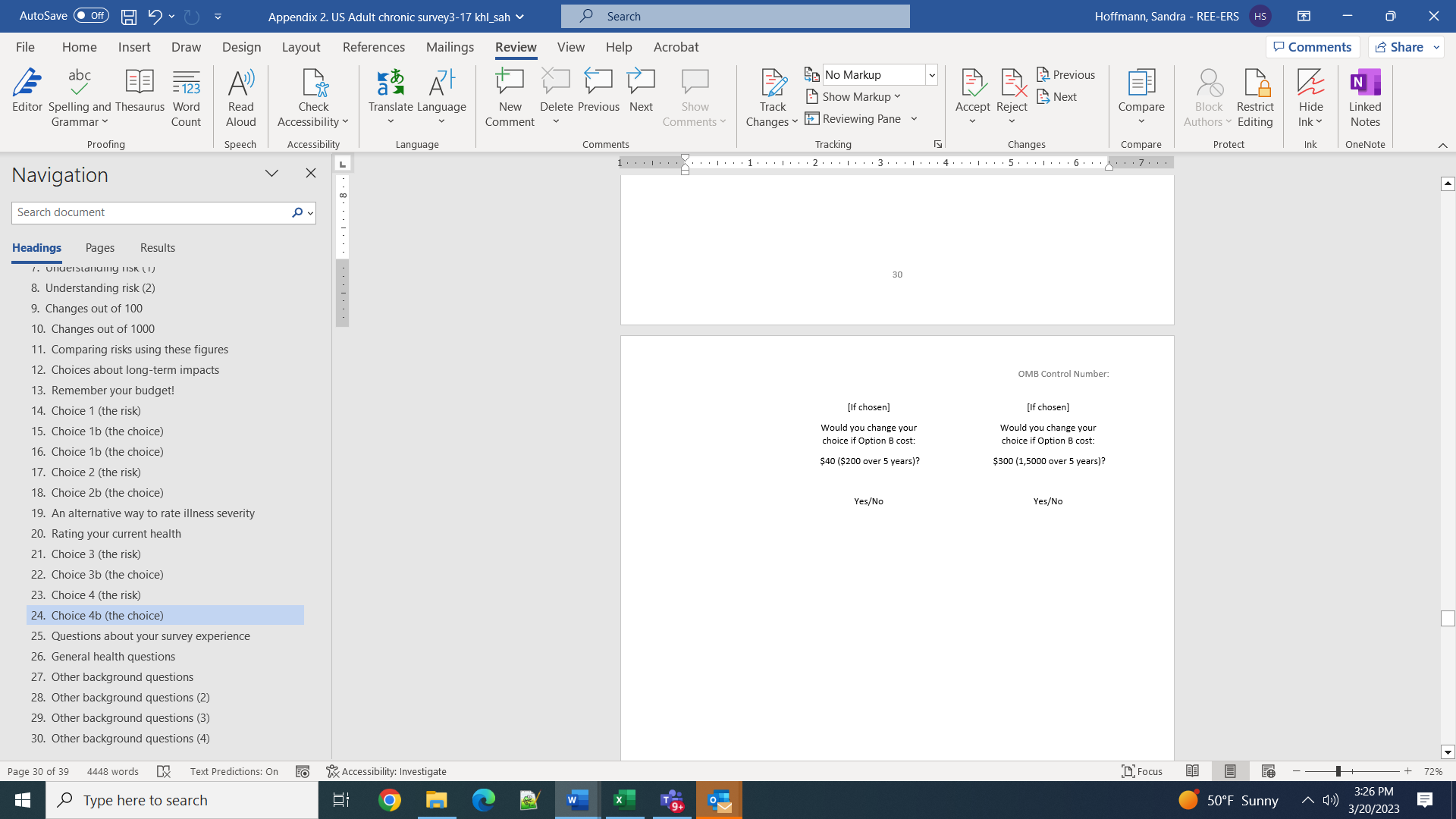This screenshot has height=819, width=1456.
Task: Open search options dropdown in Navigation
Action: point(310,213)
